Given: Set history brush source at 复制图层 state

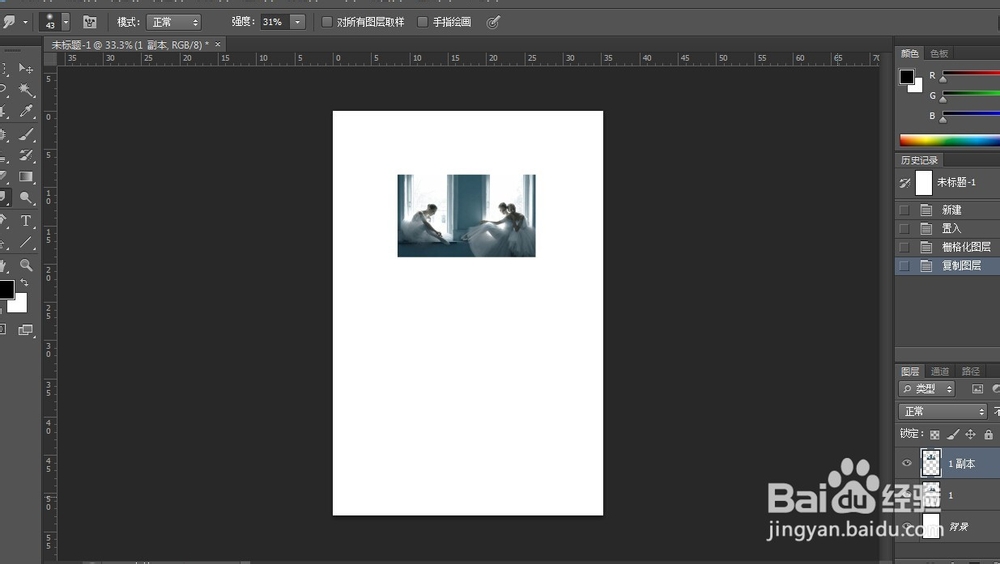Looking at the screenshot, I should [904, 265].
